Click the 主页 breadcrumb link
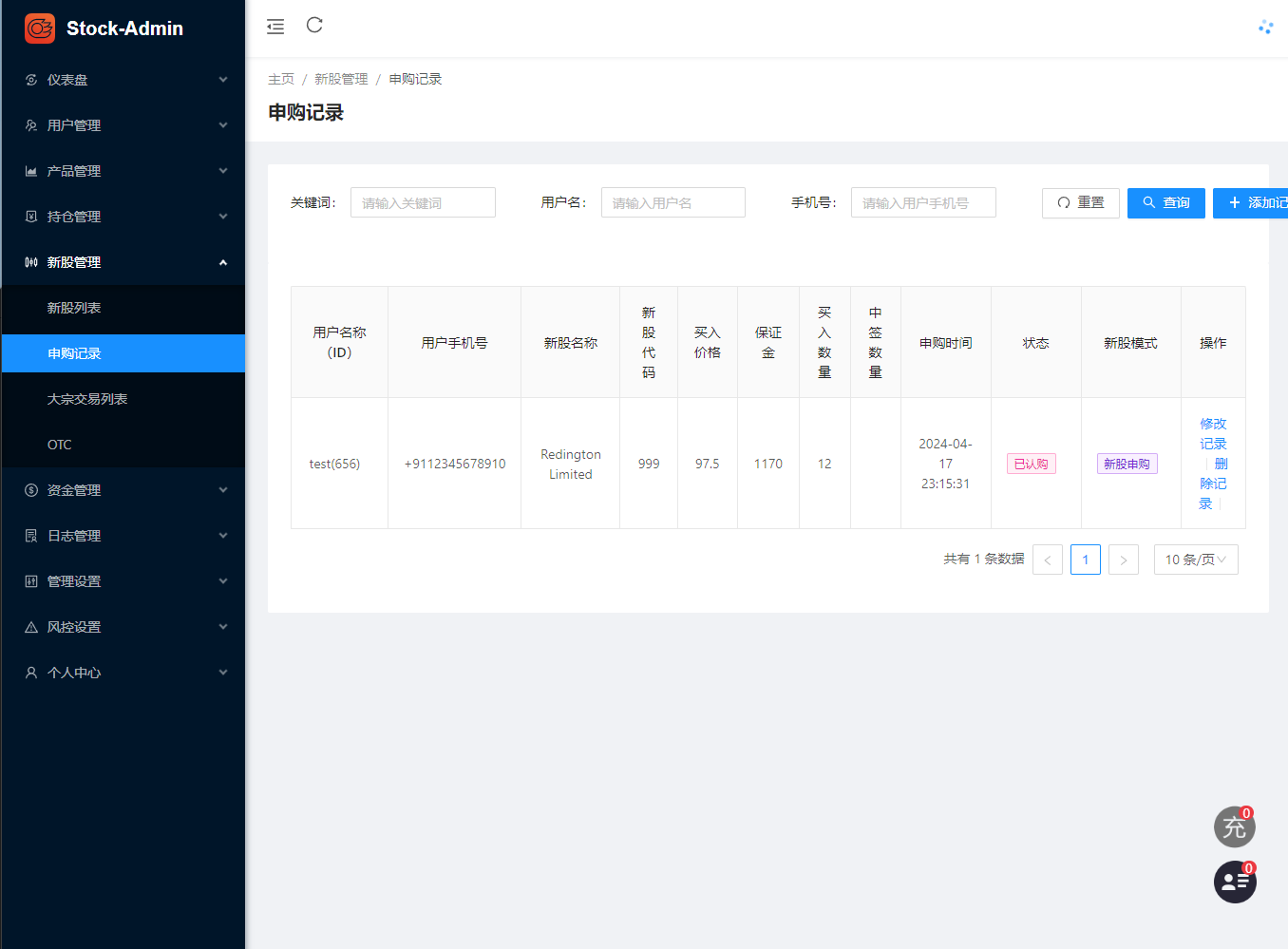Screen dimensions: 1288x949 pyautogui.click(x=281, y=79)
